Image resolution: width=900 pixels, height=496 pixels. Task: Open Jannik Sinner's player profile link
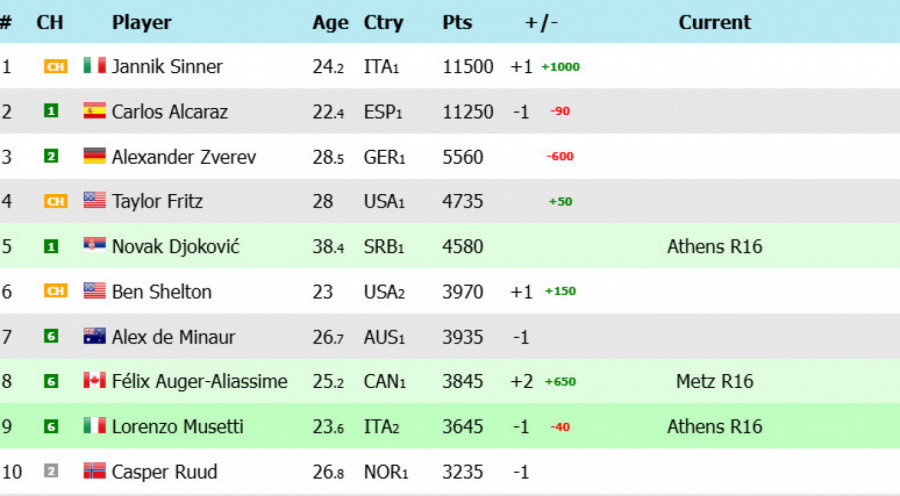[x=167, y=66]
